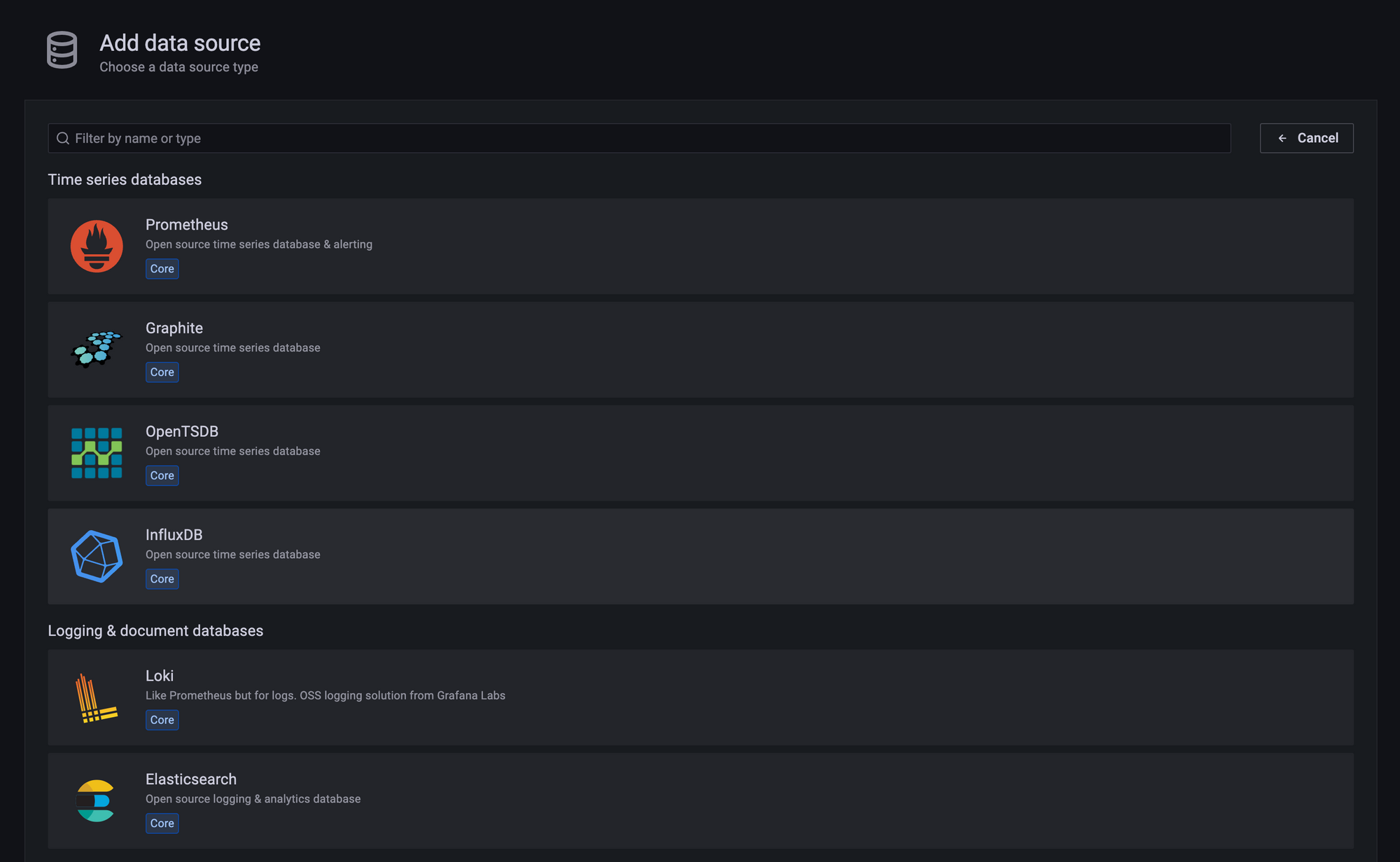Click the Core badge under InfluxDB
Screen dimensions: 1400x862
[162, 579]
